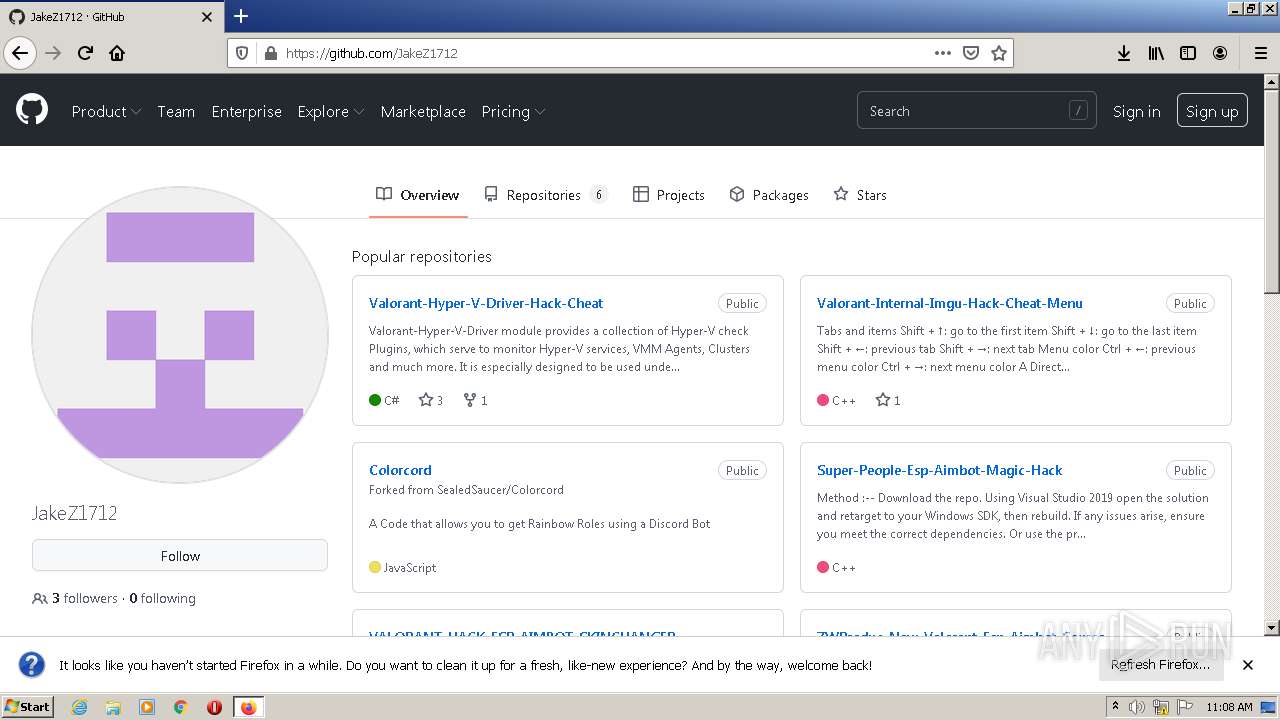
Task: Open the Page actions three-dot menu
Action: click(x=942, y=53)
